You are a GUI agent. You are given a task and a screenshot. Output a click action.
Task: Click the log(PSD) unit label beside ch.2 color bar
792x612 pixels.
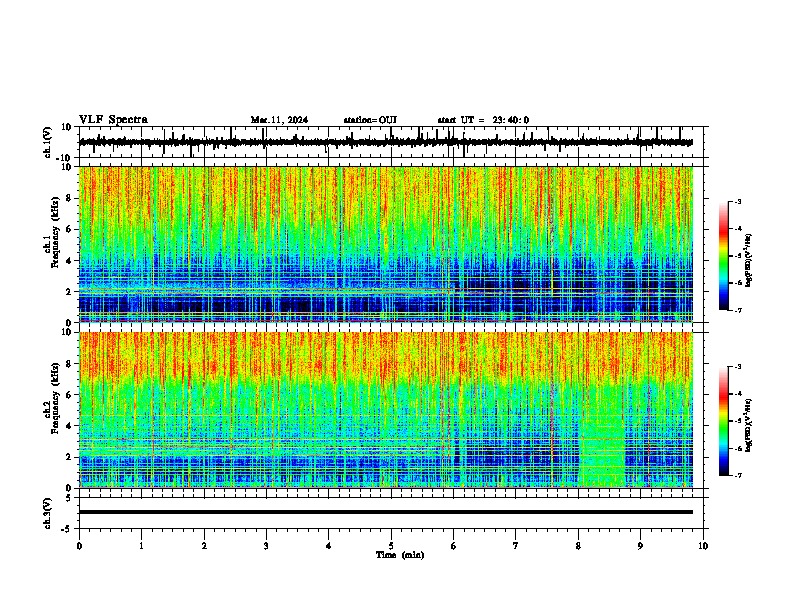[x=749, y=425]
